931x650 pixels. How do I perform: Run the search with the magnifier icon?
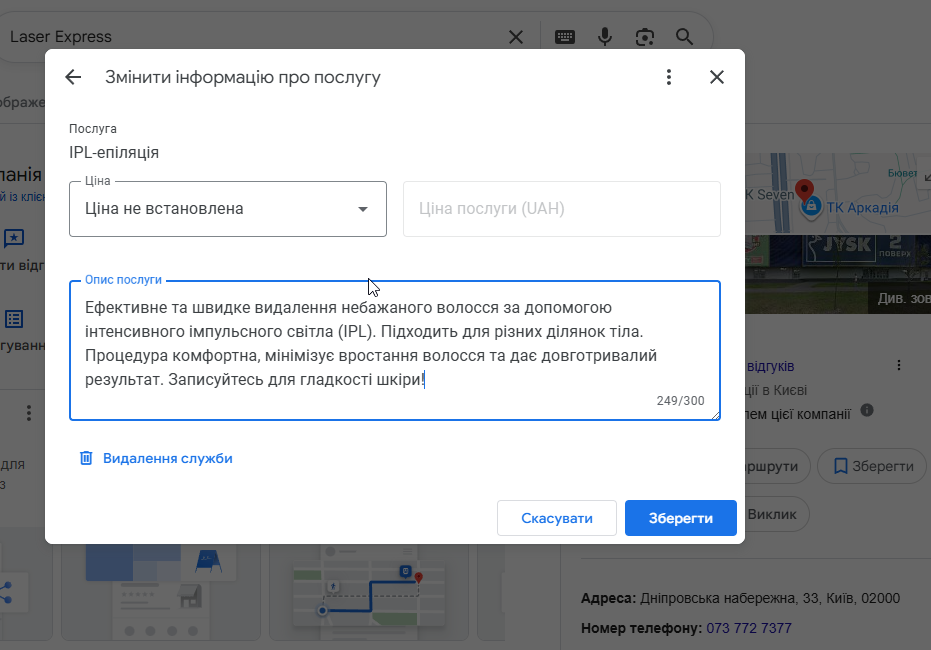tap(684, 37)
